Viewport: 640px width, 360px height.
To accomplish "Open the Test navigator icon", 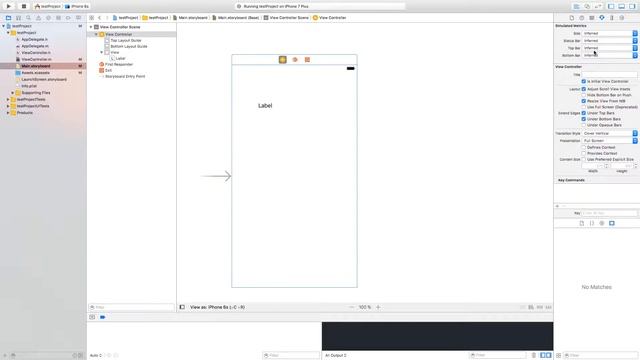I will click(x=48, y=18).
